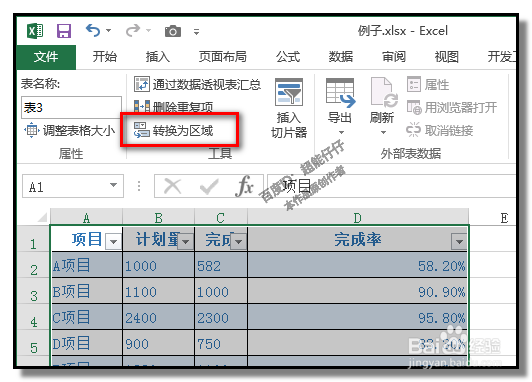Select column C header

(x=221, y=218)
